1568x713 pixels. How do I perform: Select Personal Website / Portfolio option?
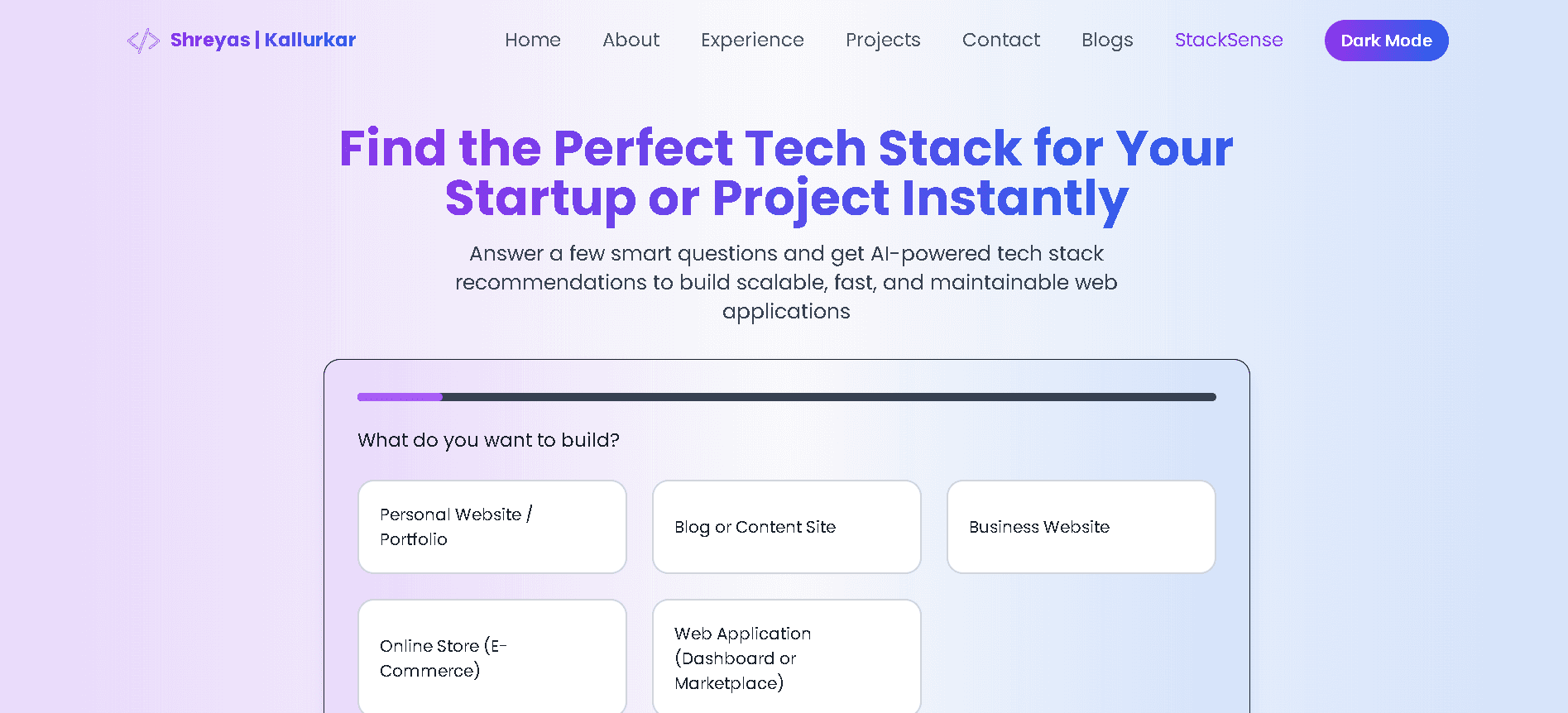[x=492, y=527]
